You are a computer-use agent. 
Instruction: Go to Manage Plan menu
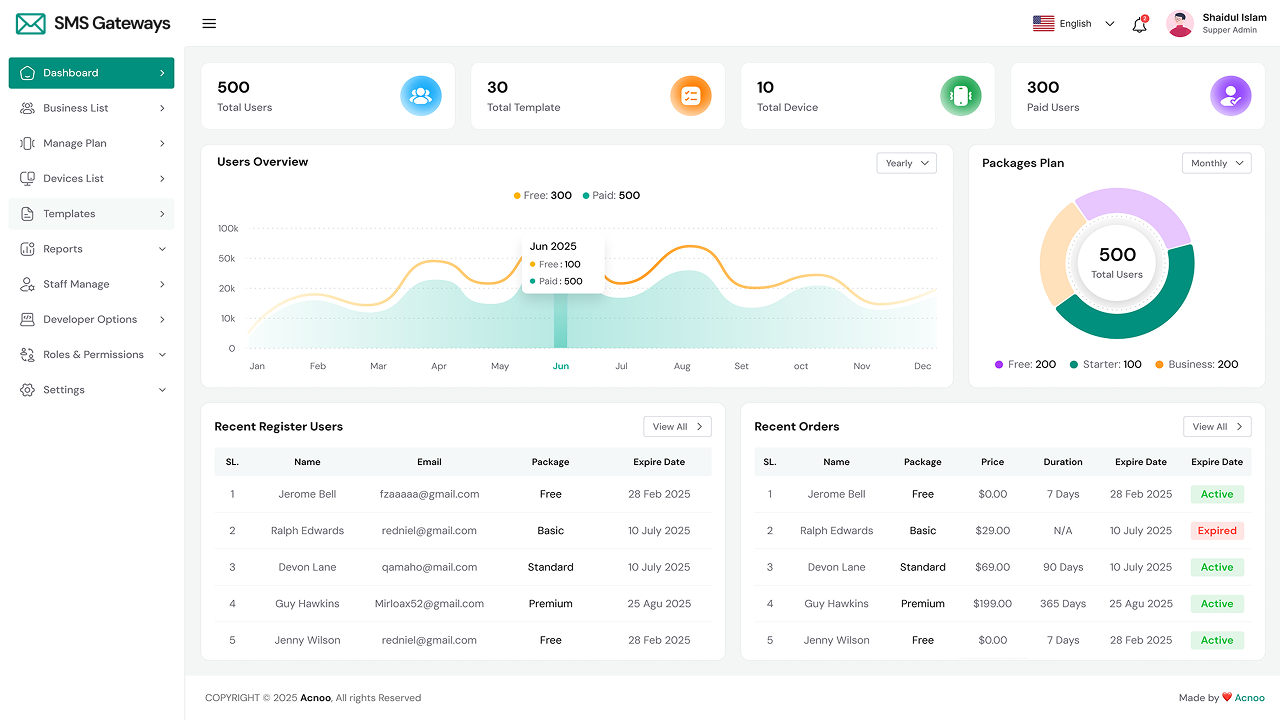click(91, 143)
